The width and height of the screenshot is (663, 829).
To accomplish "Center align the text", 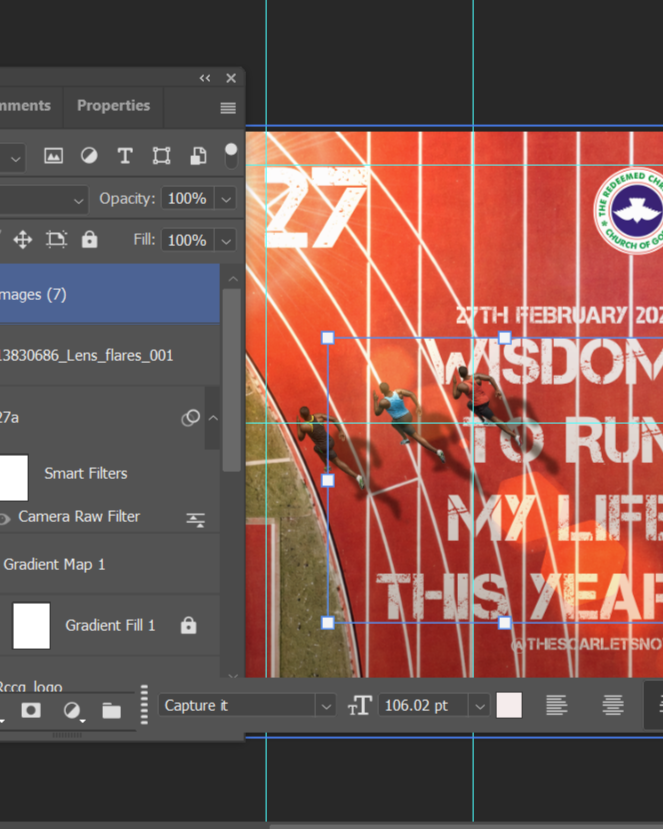I will point(613,705).
